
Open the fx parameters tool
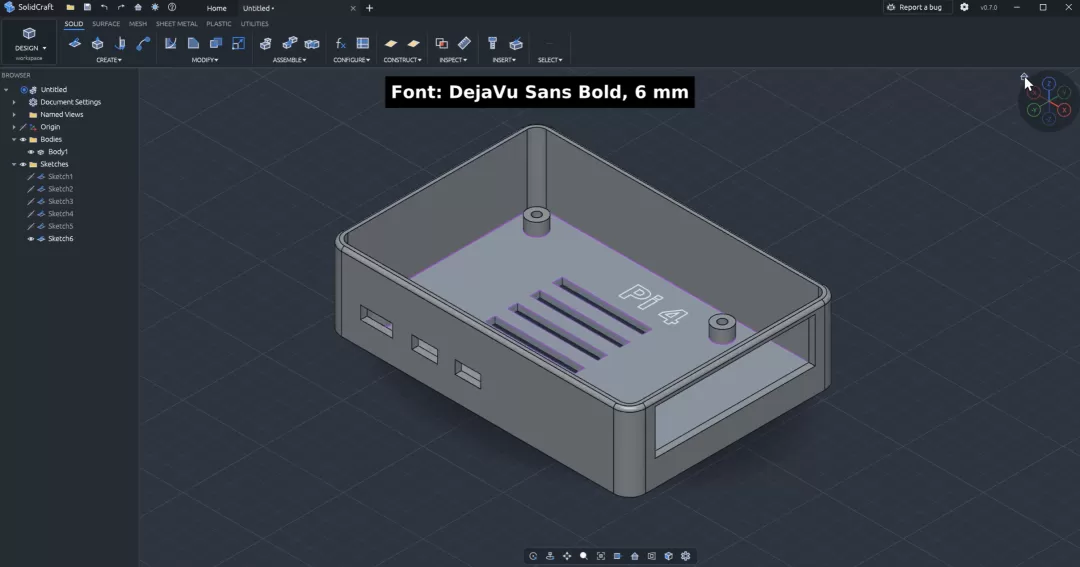pos(340,43)
